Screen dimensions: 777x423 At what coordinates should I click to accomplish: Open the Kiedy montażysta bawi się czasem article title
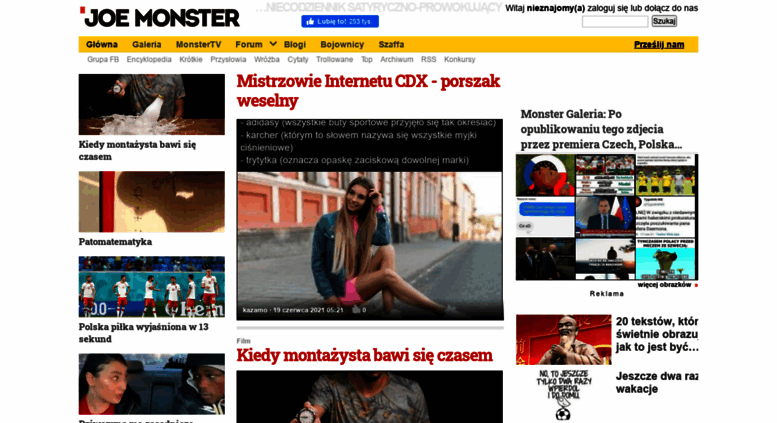(x=364, y=356)
